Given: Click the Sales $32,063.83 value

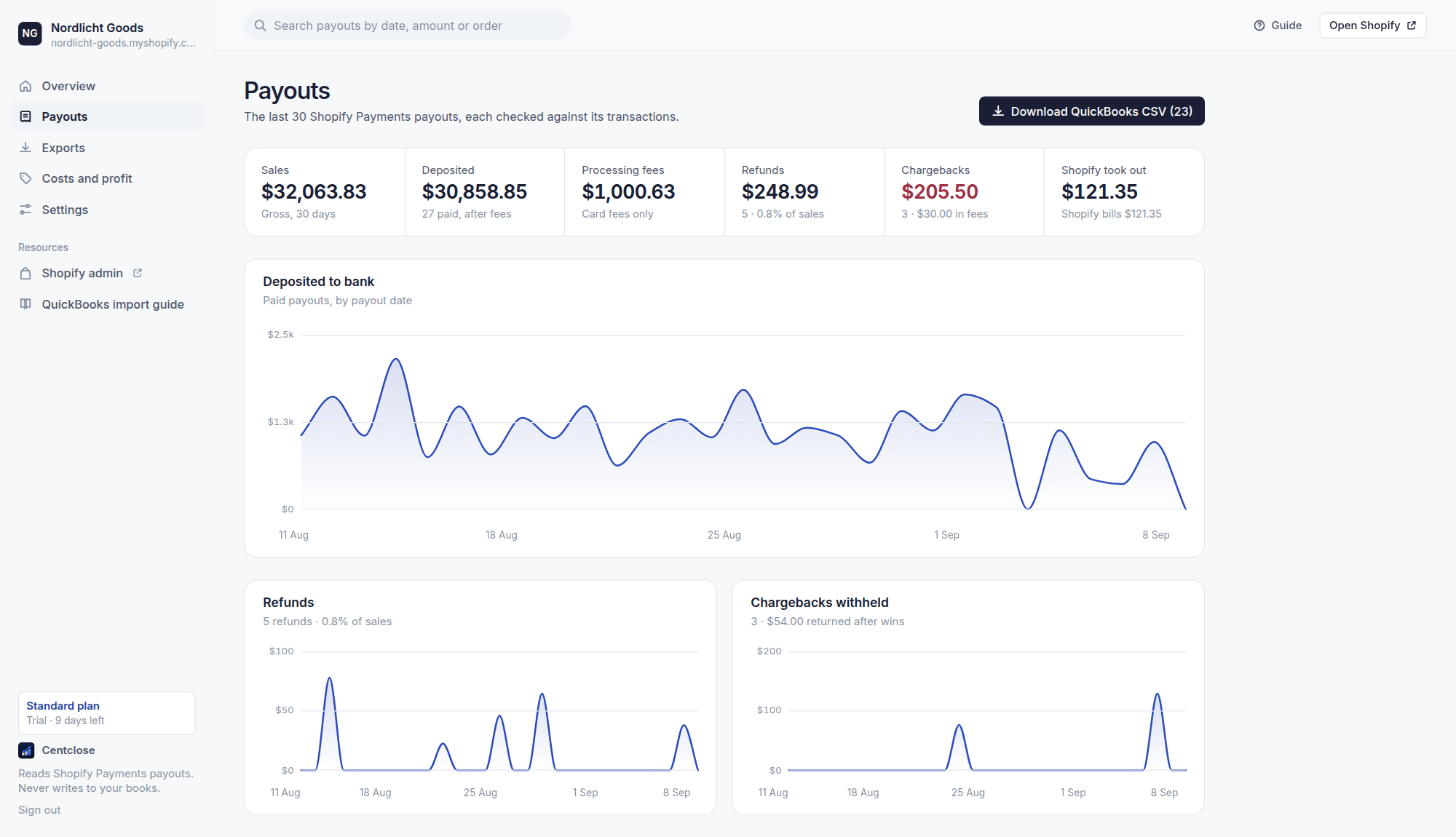Looking at the screenshot, I should click(314, 191).
